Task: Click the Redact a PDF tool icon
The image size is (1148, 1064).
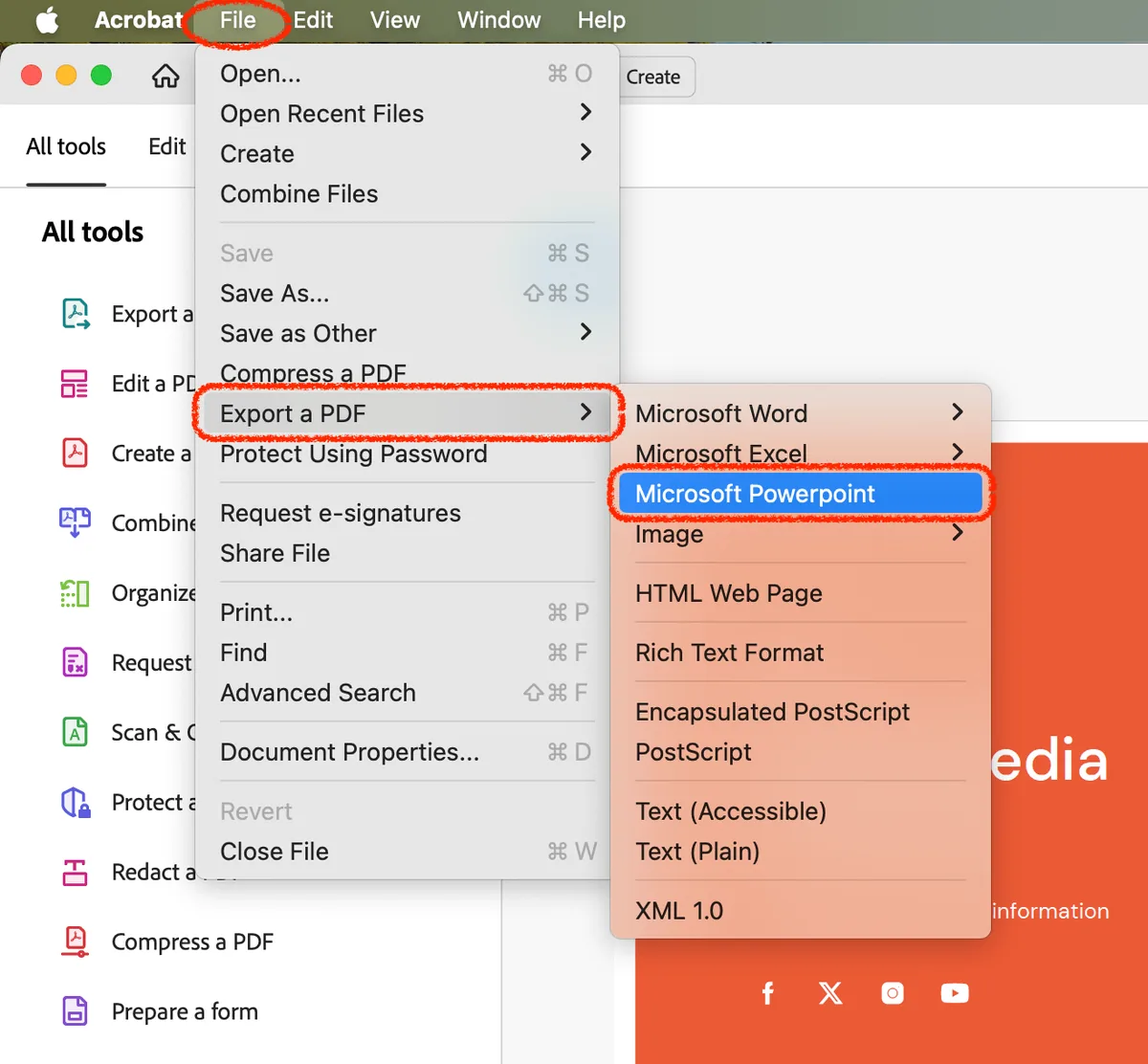Action: tap(75, 872)
